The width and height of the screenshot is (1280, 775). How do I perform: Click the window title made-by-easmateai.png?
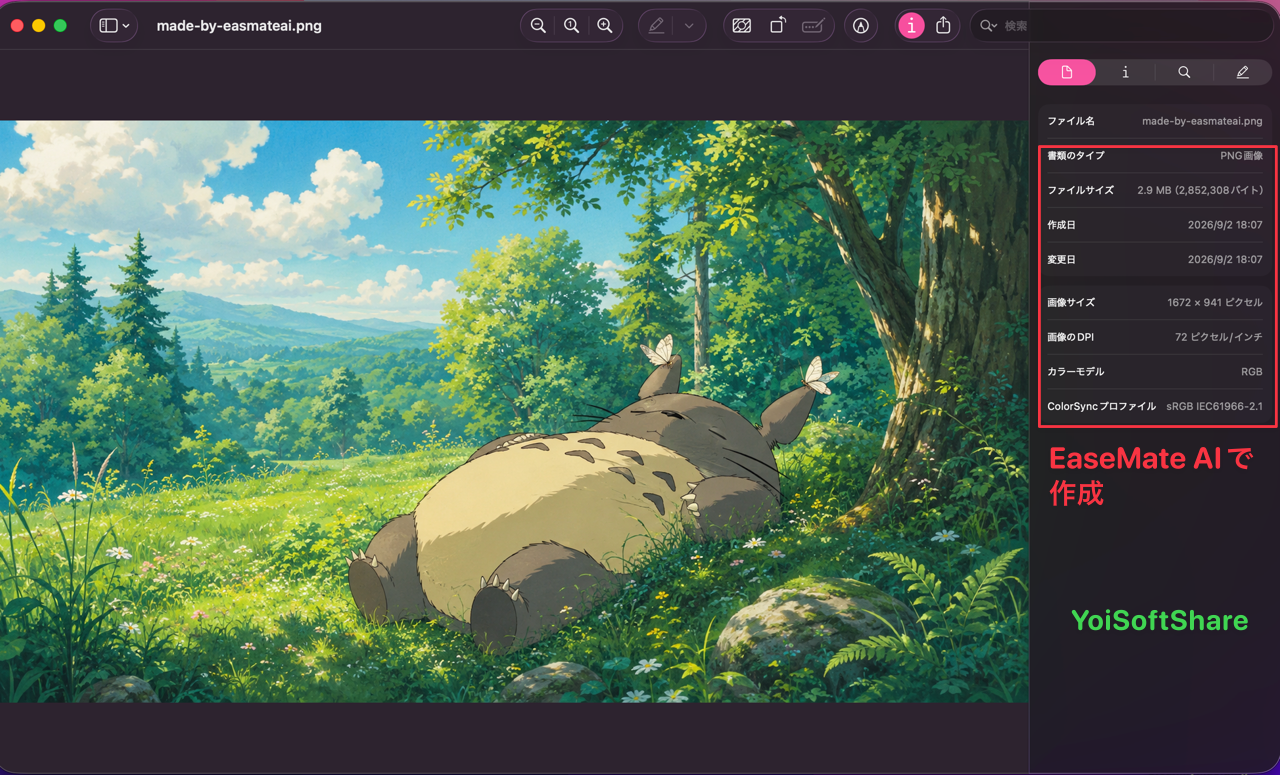(x=239, y=26)
